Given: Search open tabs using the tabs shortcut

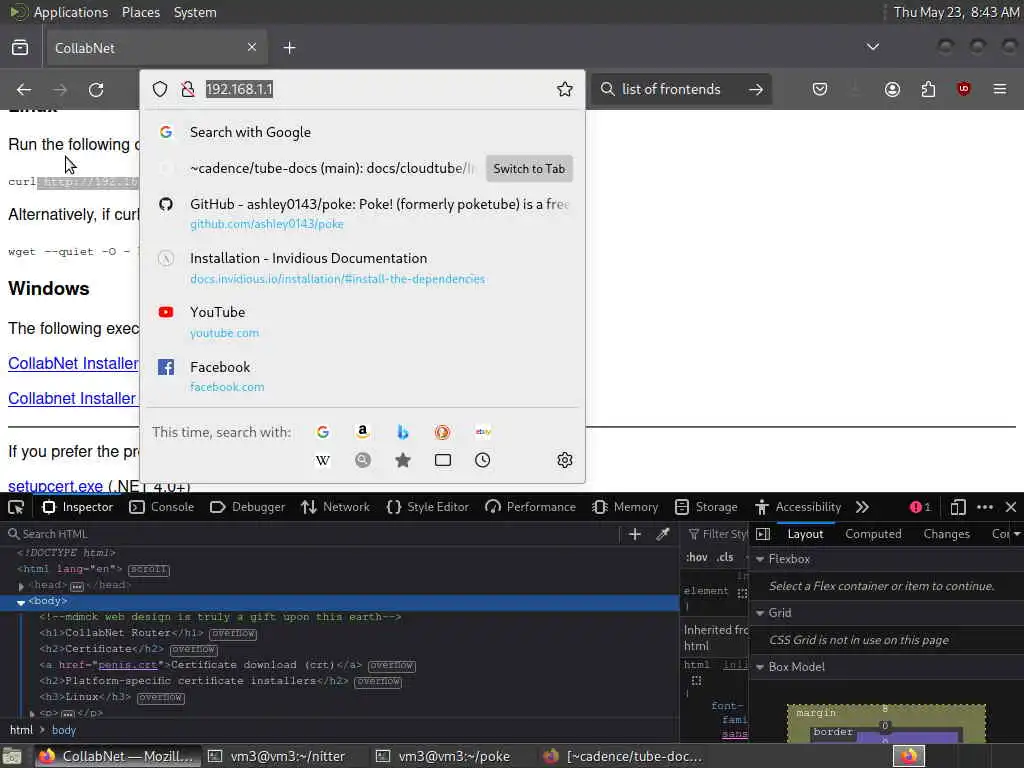Looking at the screenshot, I should pyautogui.click(x=443, y=460).
